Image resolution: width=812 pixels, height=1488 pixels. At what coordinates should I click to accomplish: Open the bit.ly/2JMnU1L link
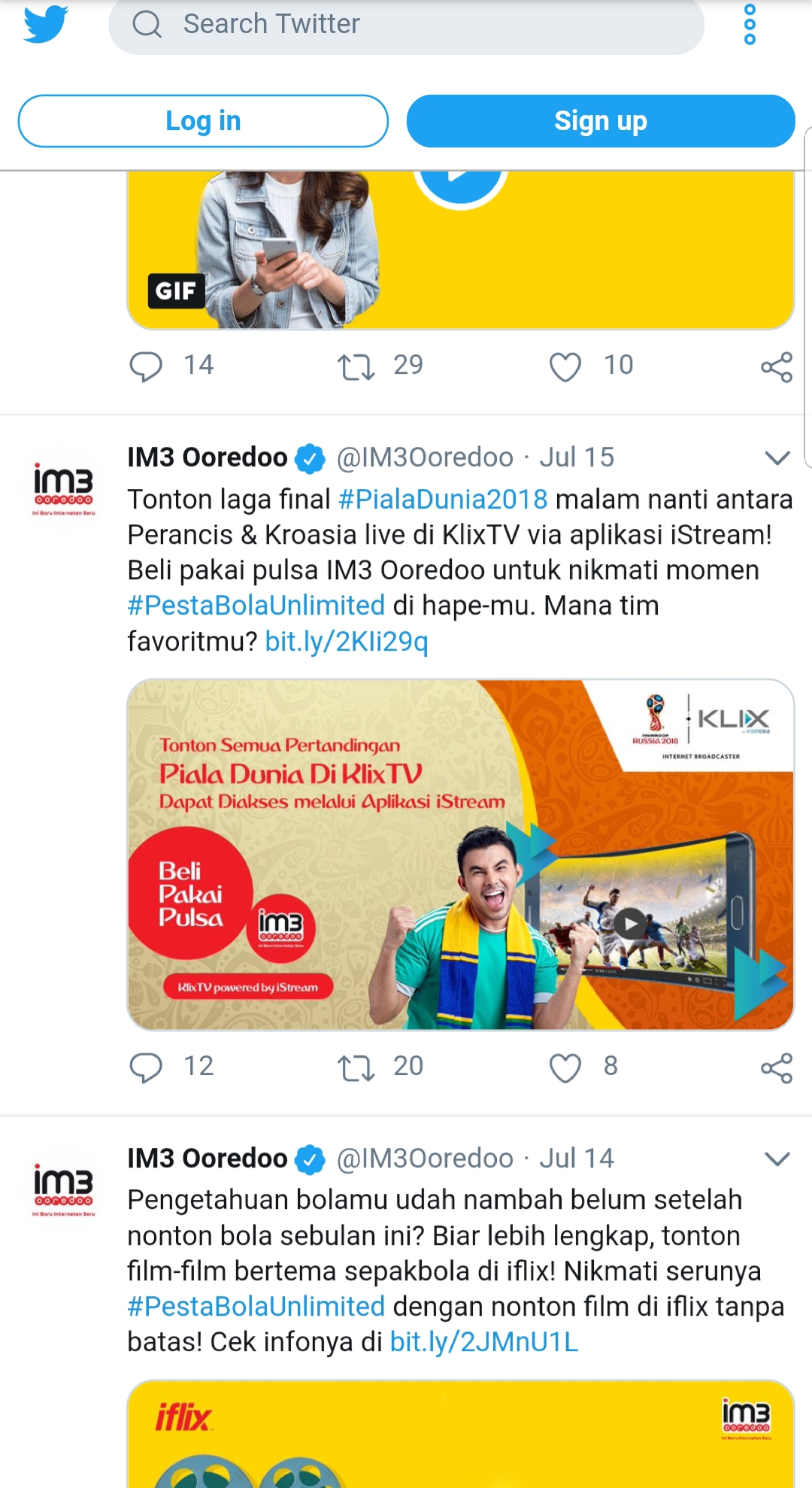[x=484, y=1341]
